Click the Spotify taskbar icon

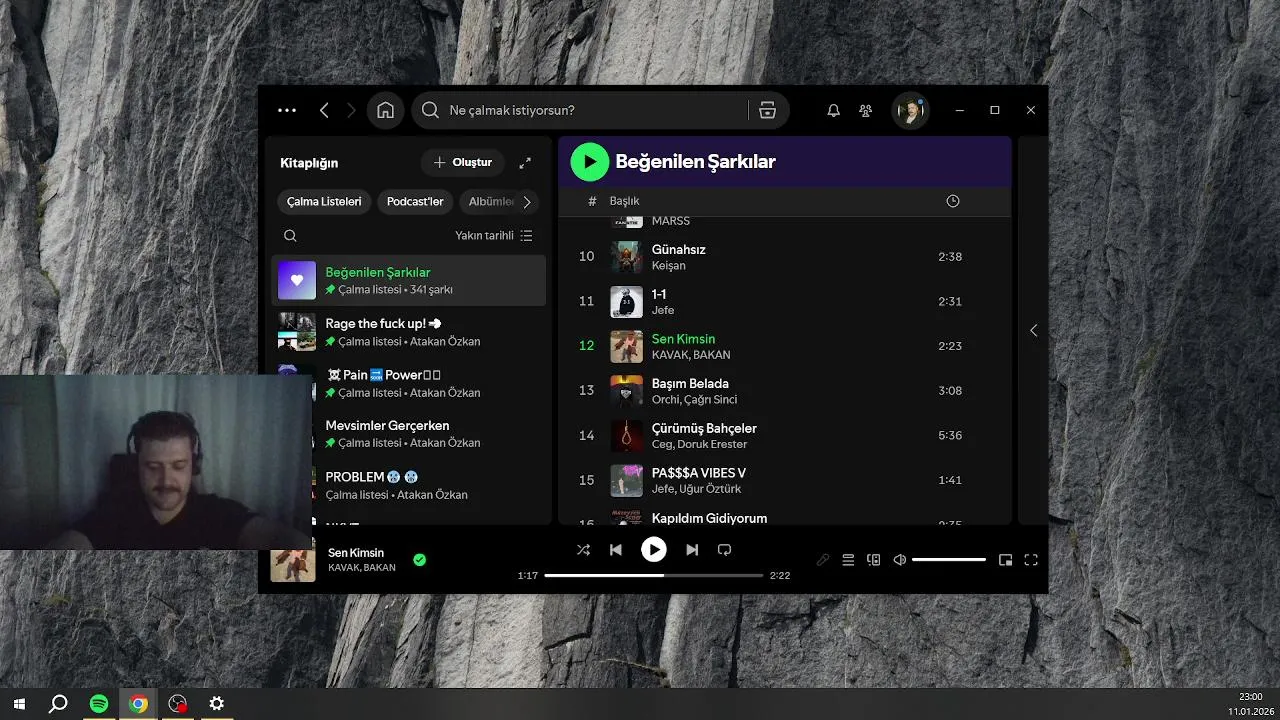99,704
